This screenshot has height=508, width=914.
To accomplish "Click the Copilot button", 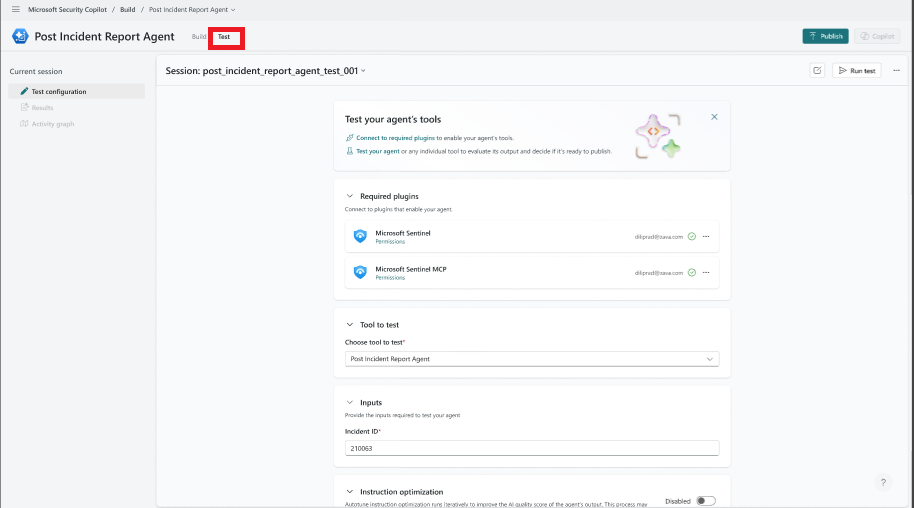I will [877, 36].
